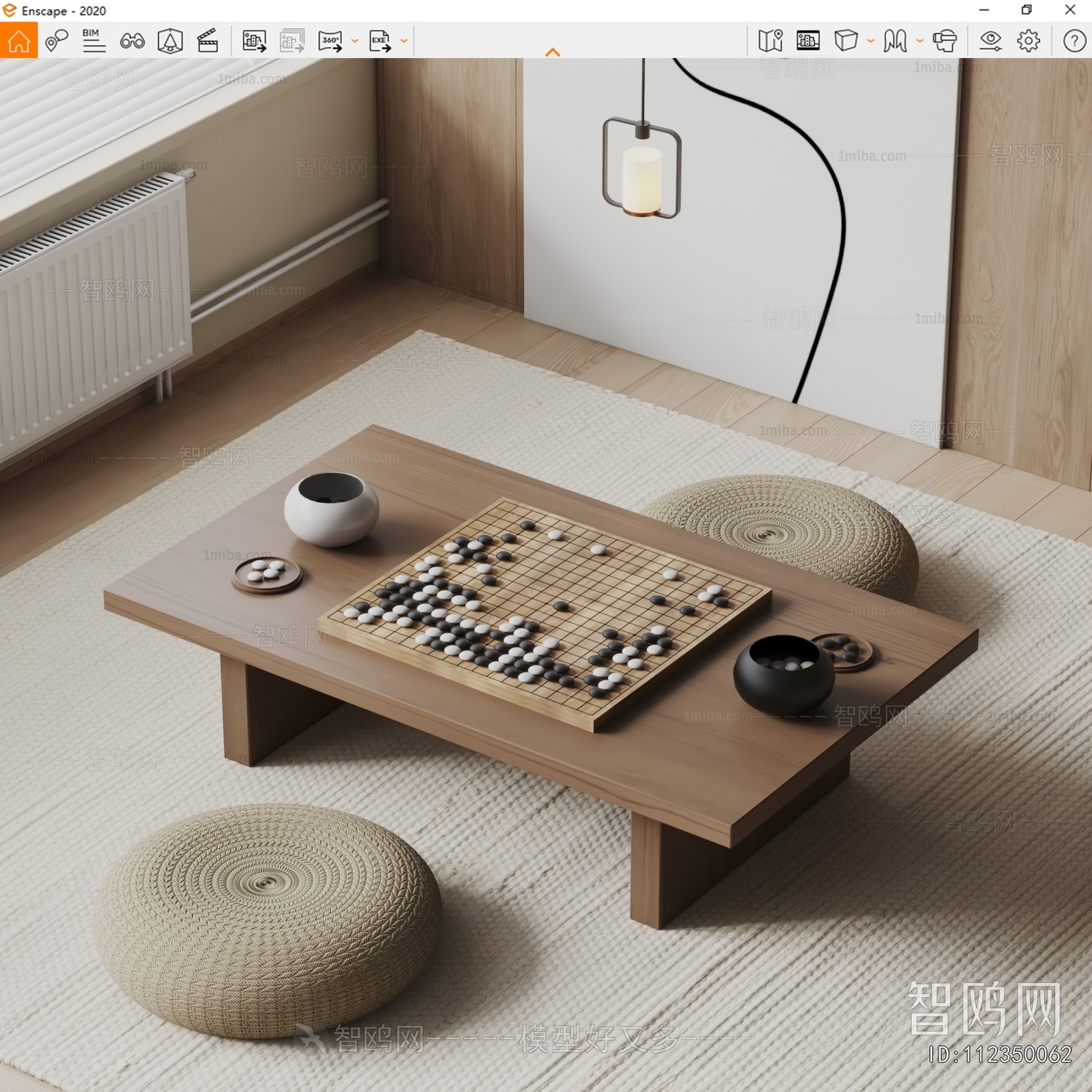Viewport: 1092px width, 1092px height.
Task: Expand the EXE export dropdown arrow
Action: [x=404, y=41]
